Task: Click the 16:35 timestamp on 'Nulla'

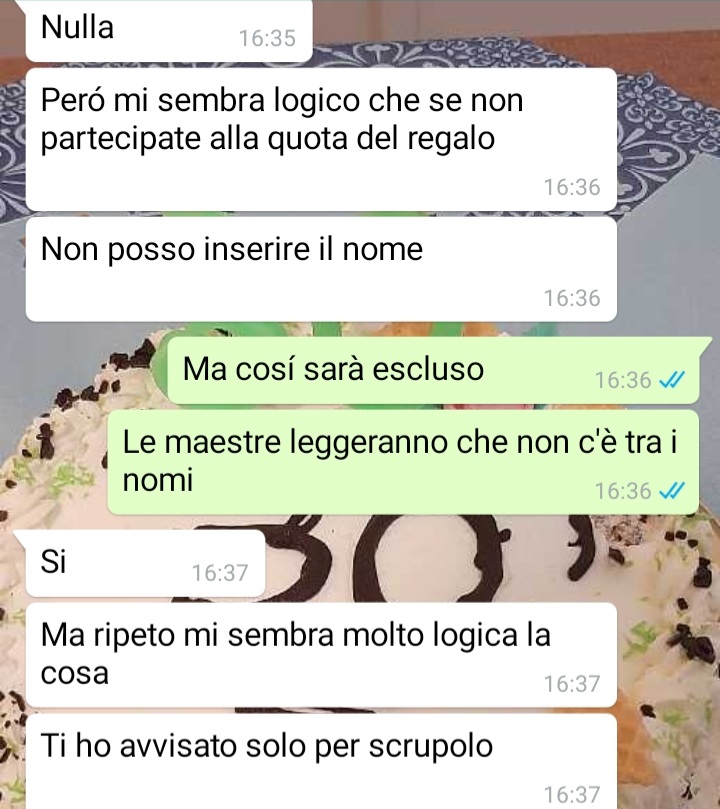Action: [267, 38]
